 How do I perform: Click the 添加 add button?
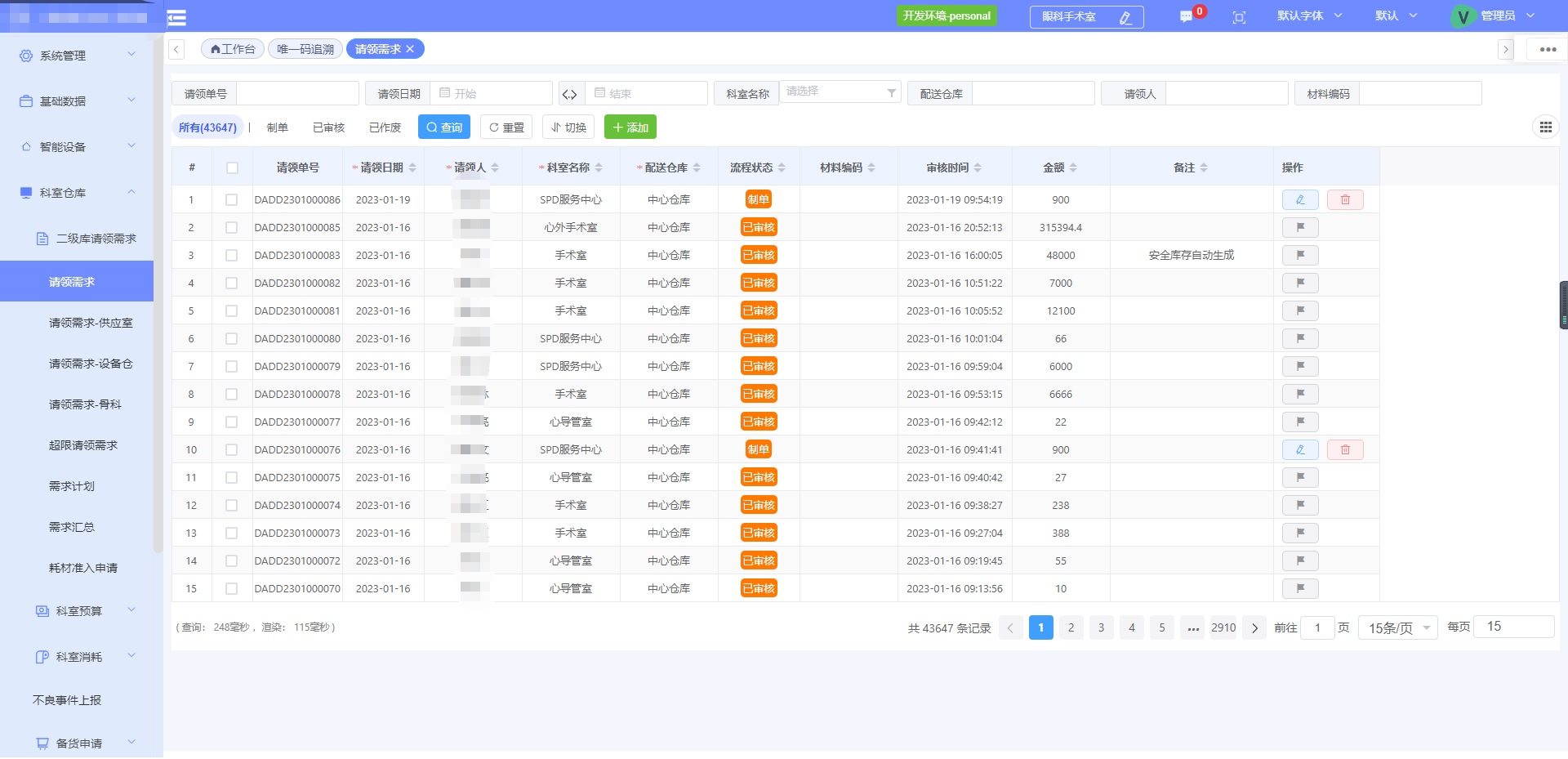(x=630, y=127)
